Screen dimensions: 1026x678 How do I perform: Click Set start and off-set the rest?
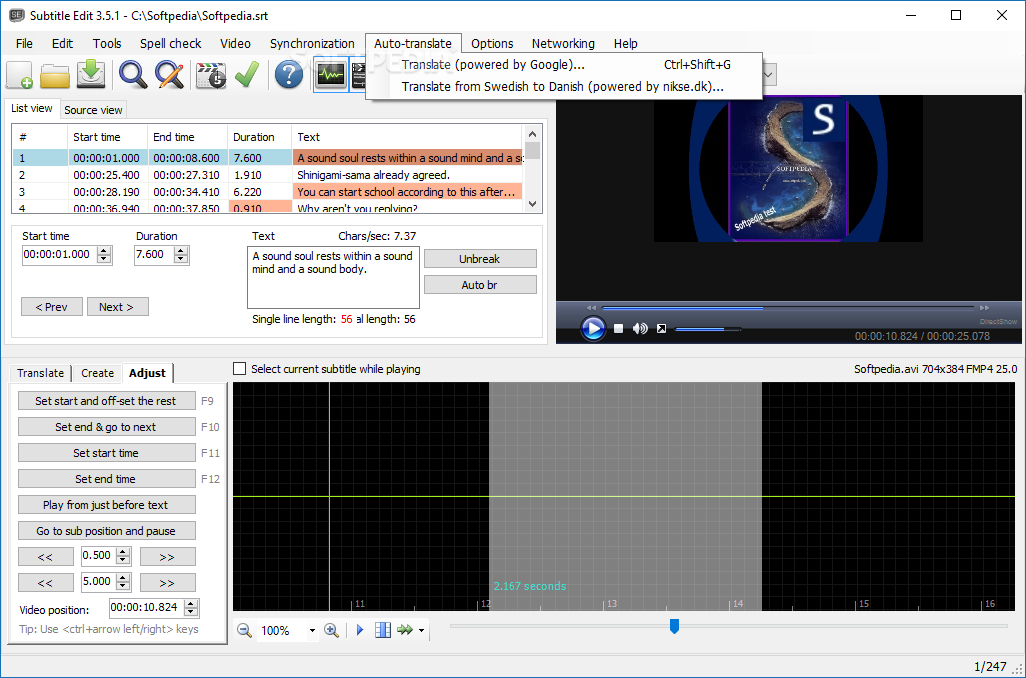point(106,401)
